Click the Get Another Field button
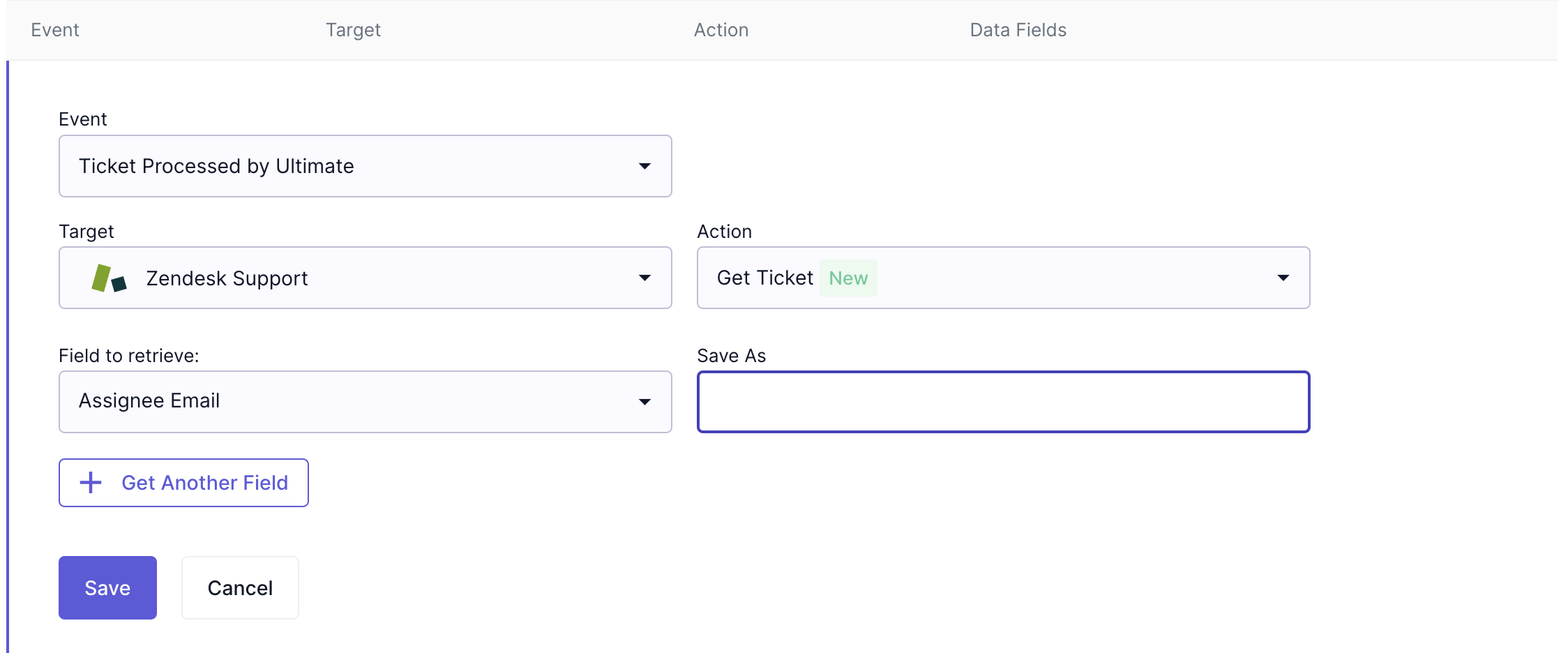Screen dimensions: 1568x653 [183, 483]
